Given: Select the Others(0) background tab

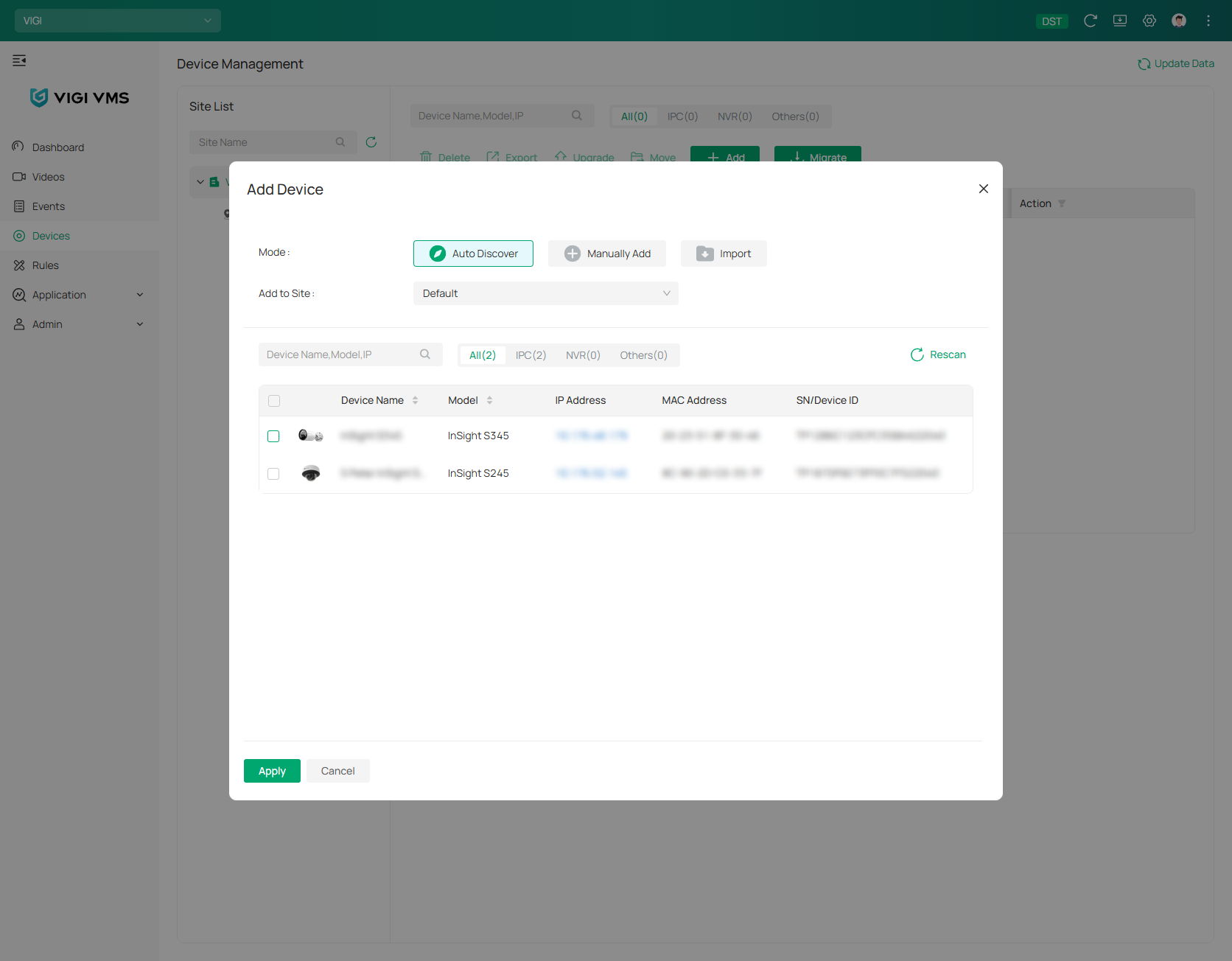Looking at the screenshot, I should [795, 116].
